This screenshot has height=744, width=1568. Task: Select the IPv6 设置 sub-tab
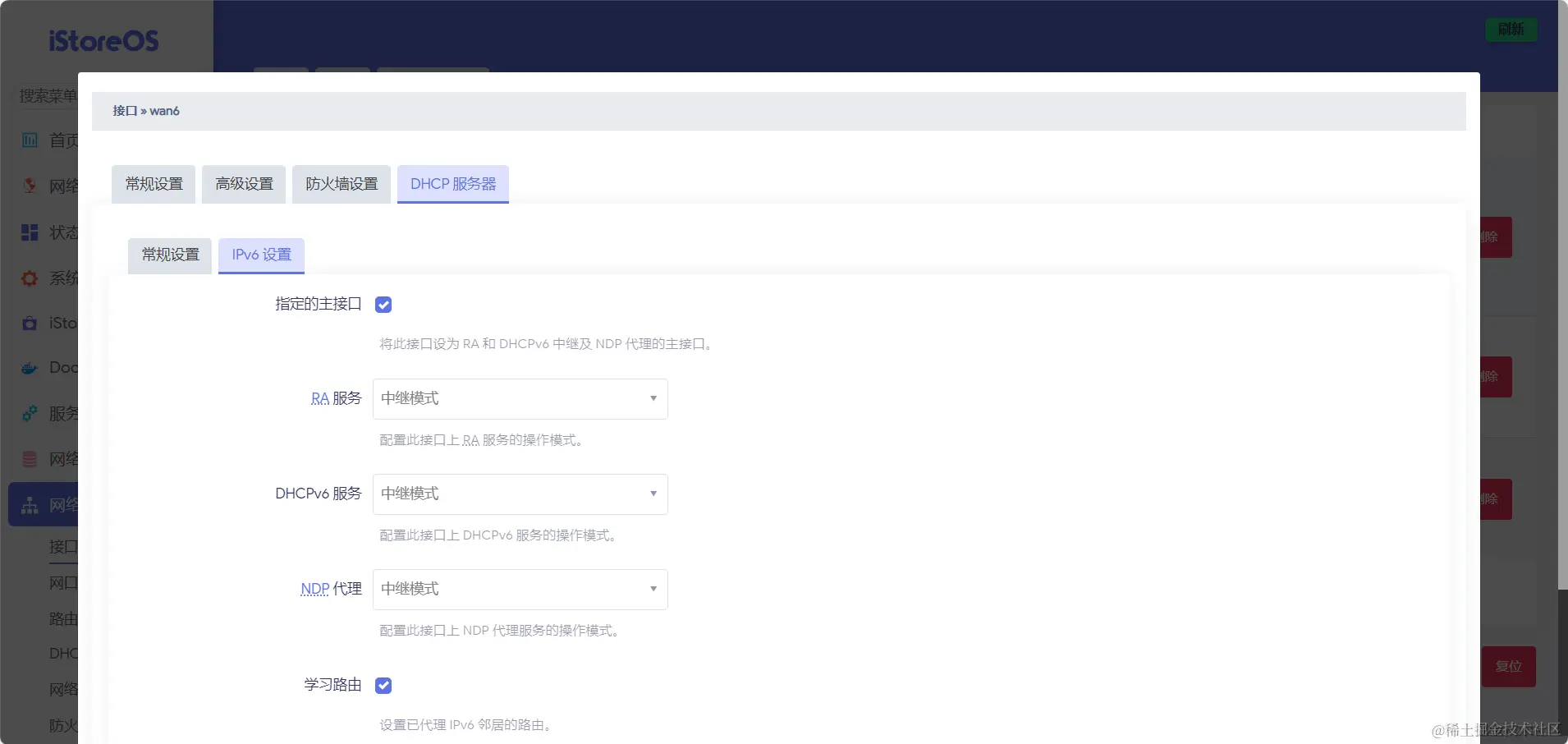[261, 255]
